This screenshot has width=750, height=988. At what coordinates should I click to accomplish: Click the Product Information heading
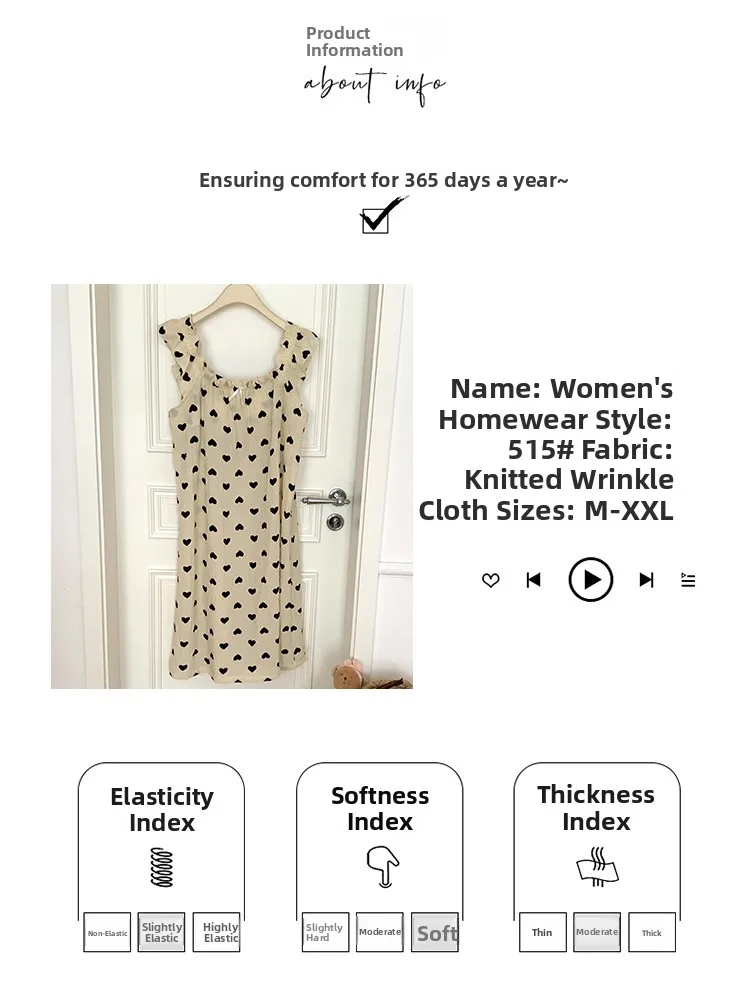point(354,42)
